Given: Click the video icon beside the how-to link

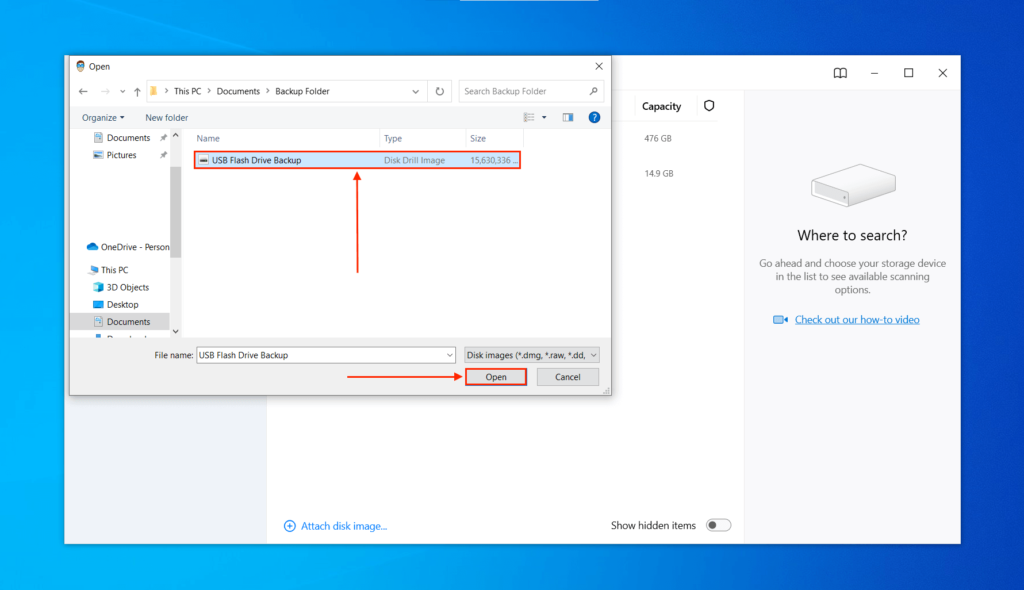Looking at the screenshot, I should [x=781, y=319].
